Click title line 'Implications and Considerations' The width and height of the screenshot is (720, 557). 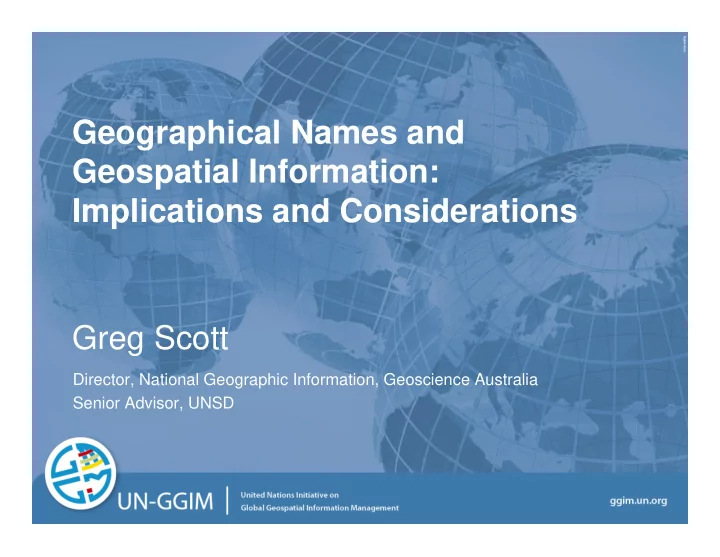pyautogui.click(x=325, y=211)
